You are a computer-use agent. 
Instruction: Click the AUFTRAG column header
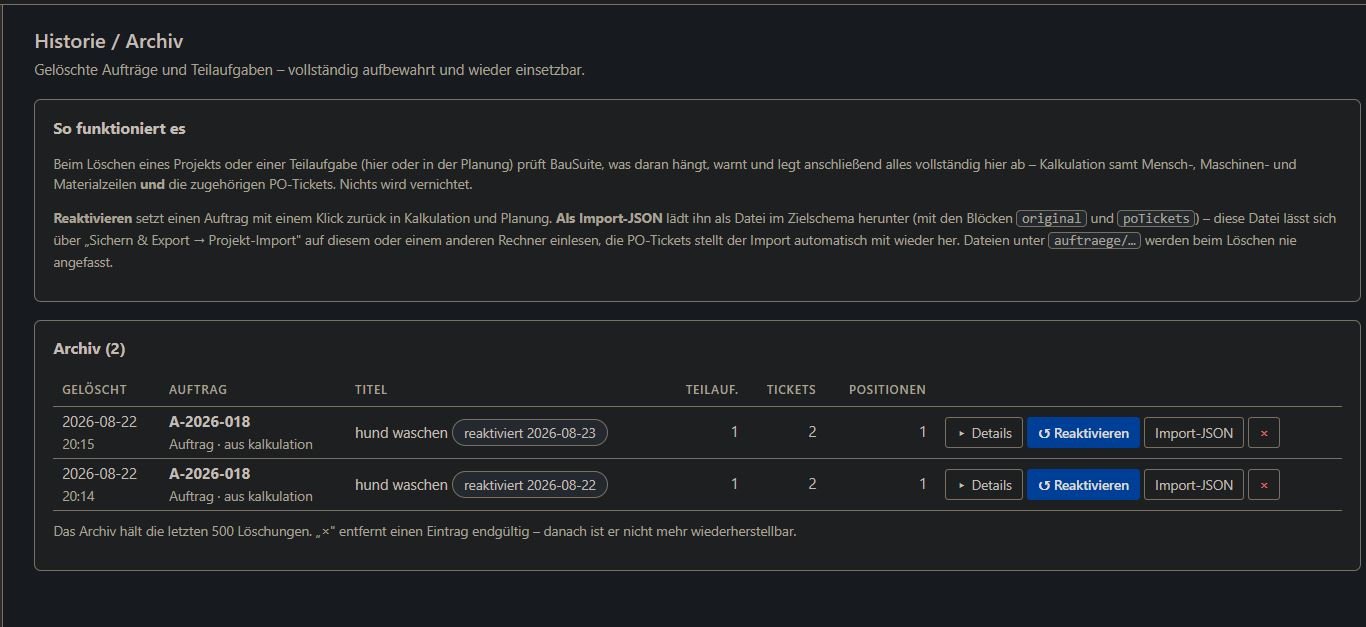(198, 390)
